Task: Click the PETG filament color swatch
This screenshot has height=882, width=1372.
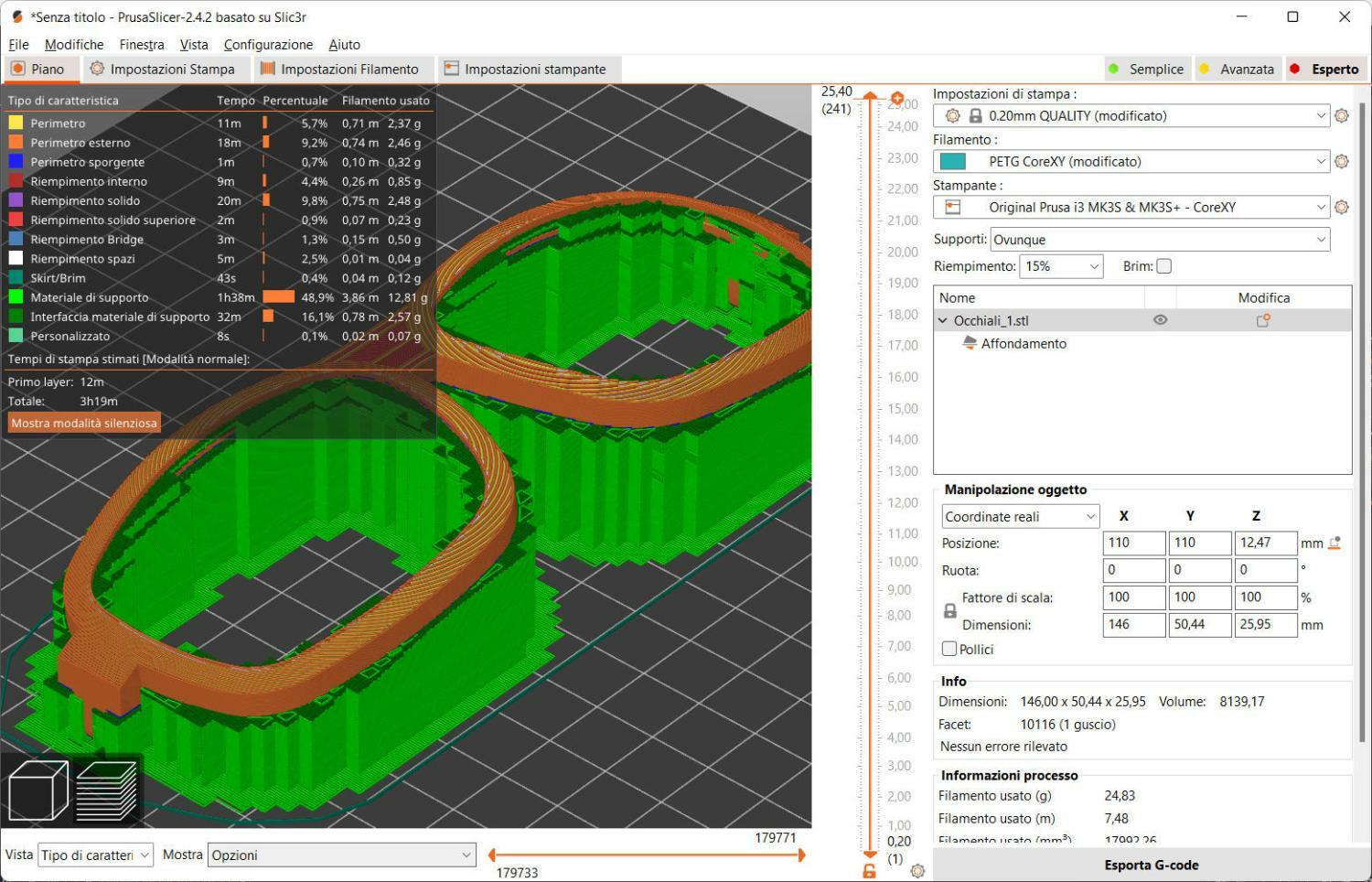Action: (953, 162)
